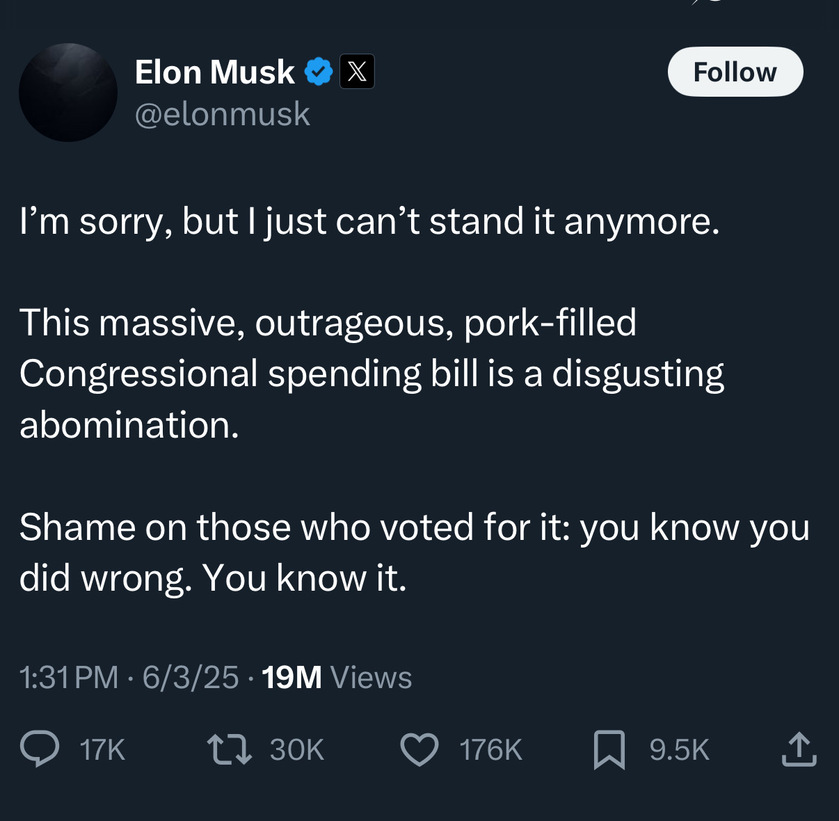
Task: Click the 6/3/25 post date
Action: pos(190,677)
